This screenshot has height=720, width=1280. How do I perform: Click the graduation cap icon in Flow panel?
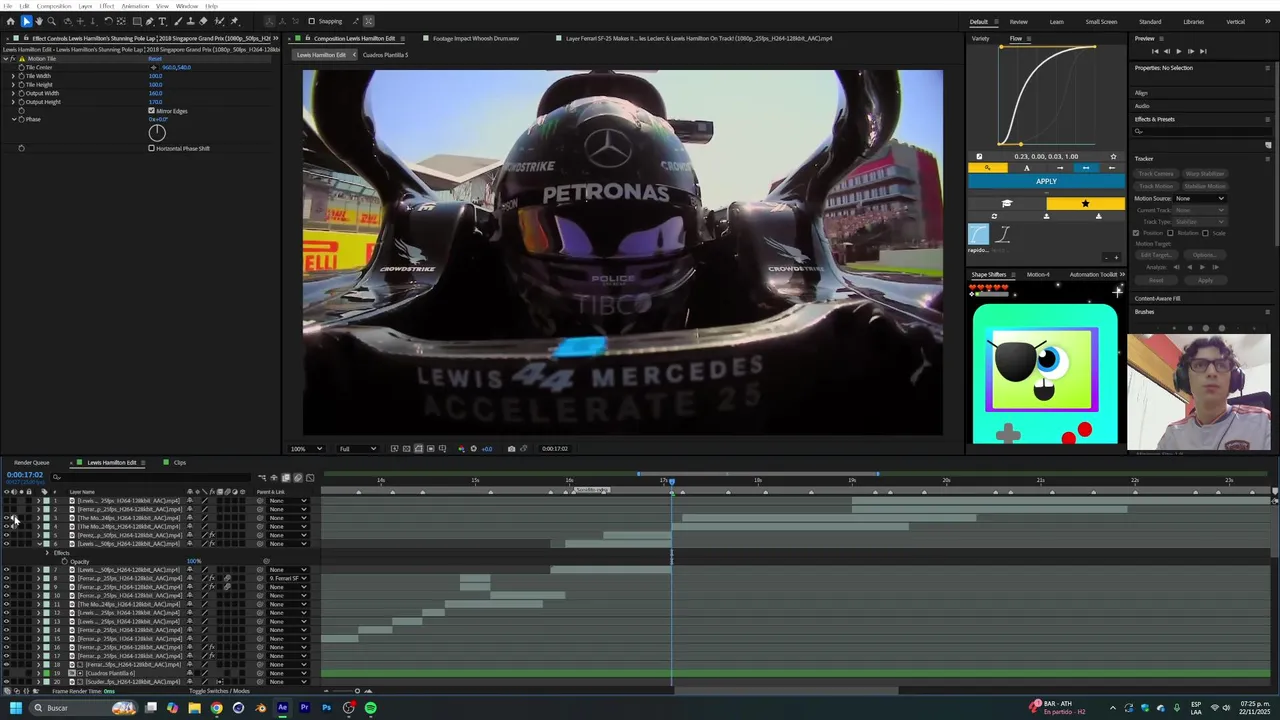pos(1007,203)
